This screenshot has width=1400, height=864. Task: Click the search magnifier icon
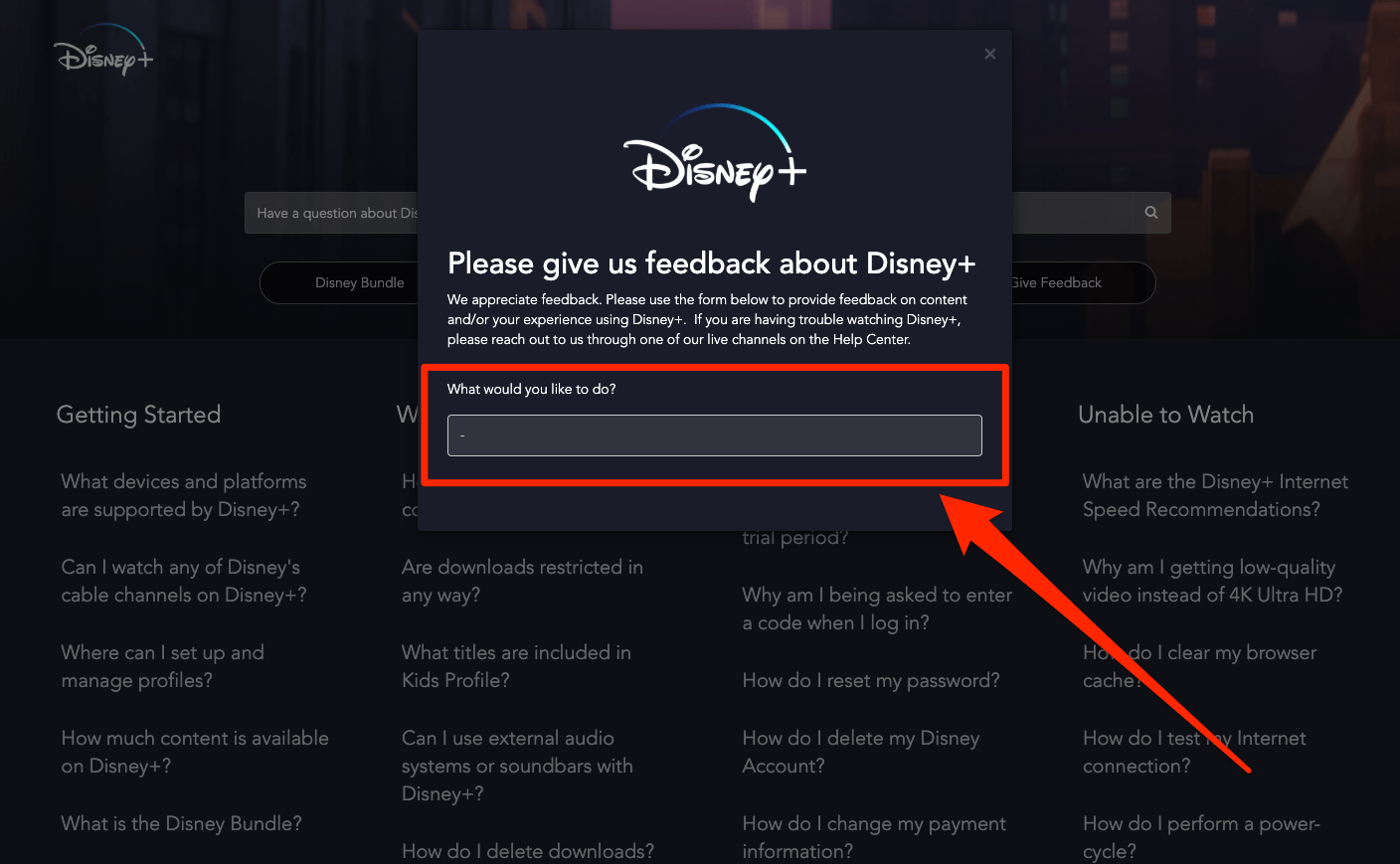coord(1151,213)
